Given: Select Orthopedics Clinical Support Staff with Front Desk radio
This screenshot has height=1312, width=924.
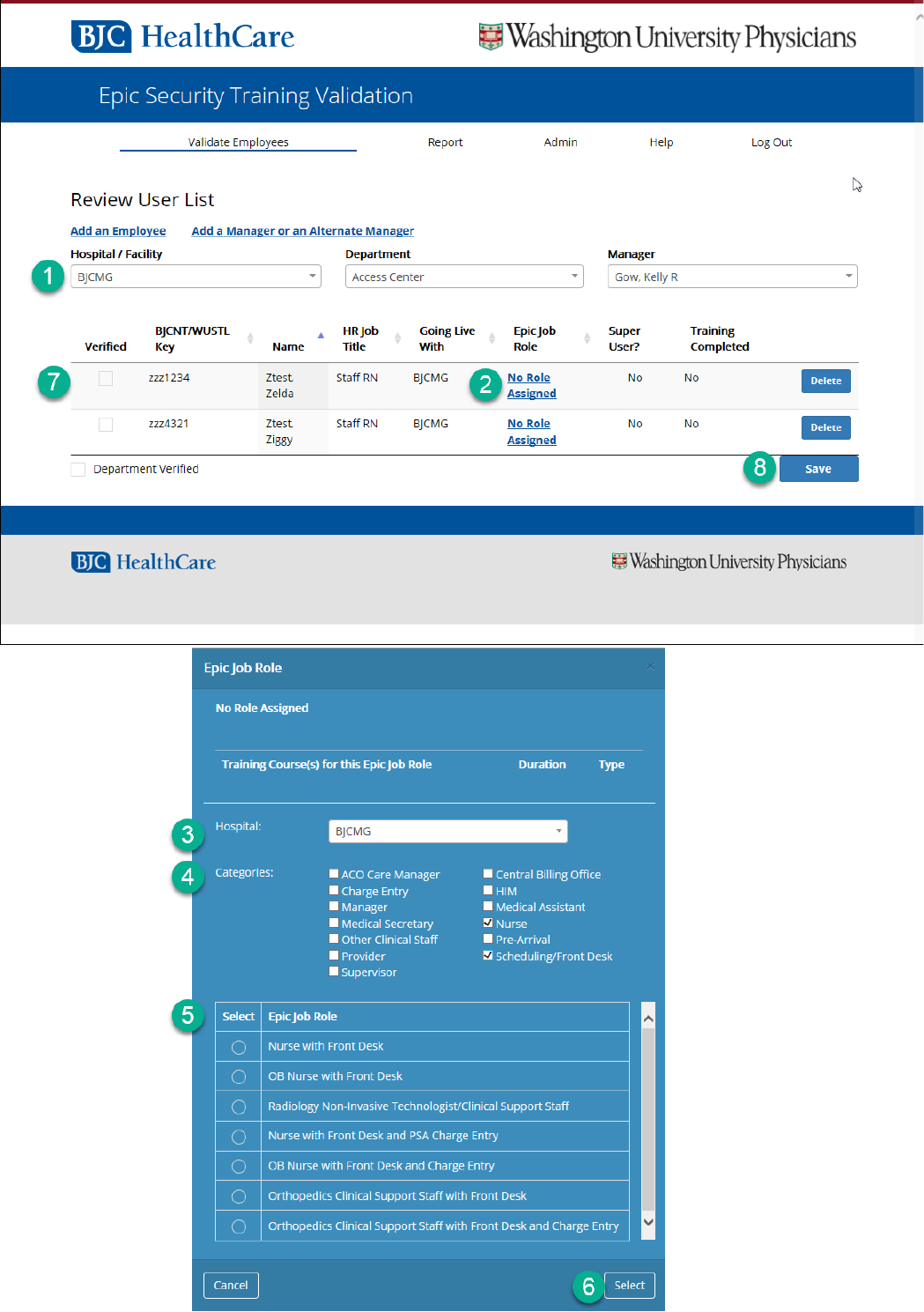Looking at the screenshot, I should (239, 1197).
